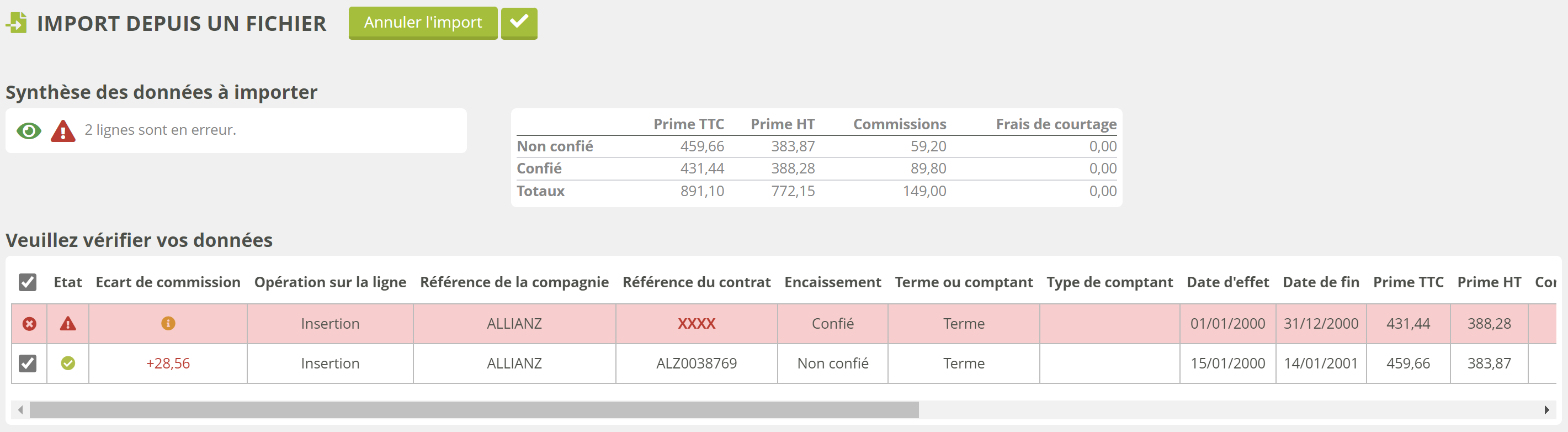The image size is (1568, 432).
Task: Click the Ecart de commission column header
Action: [x=168, y=282]
